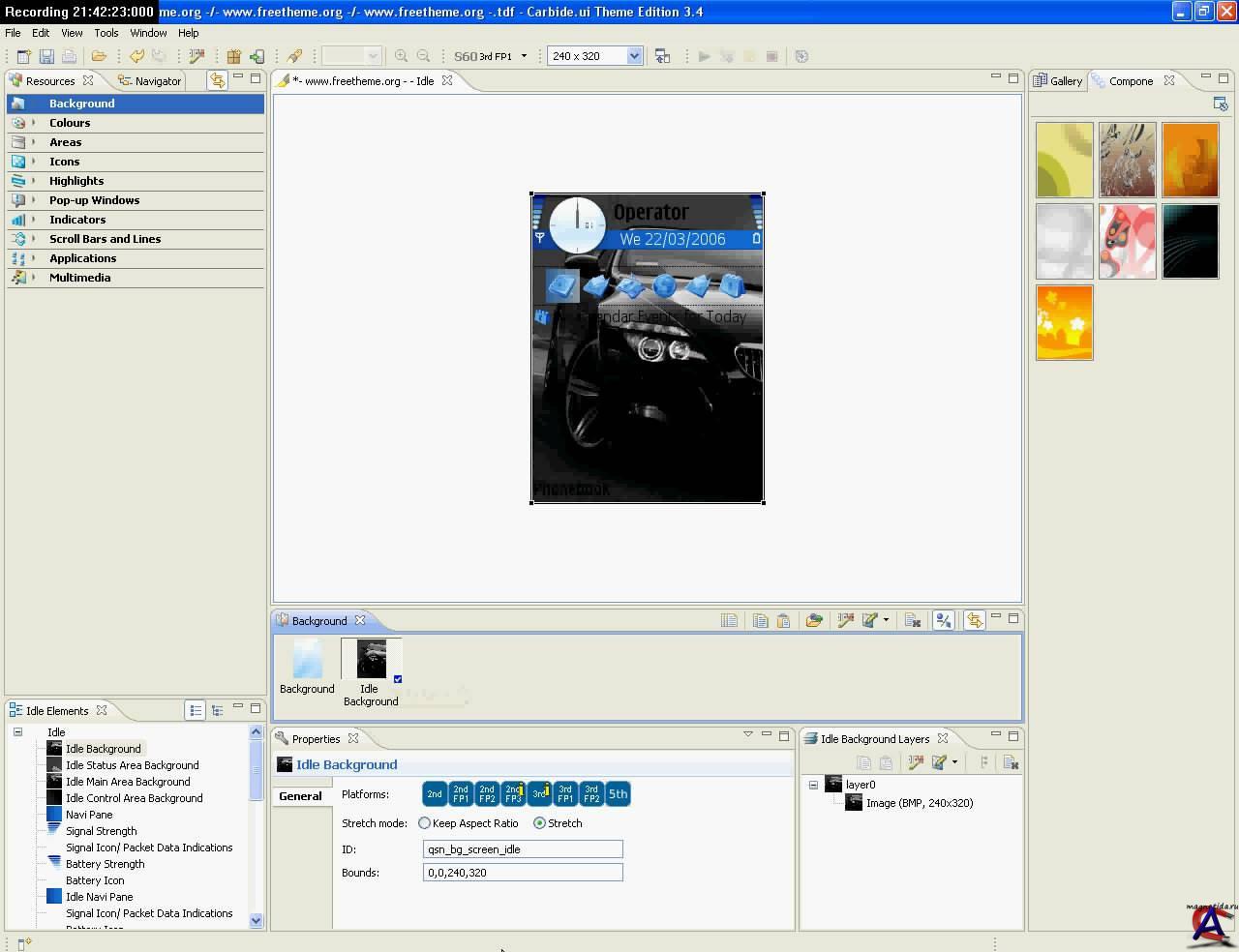Expand the Colours resource category
The height and width of the screenshot is (952, 1239).
point(33,123)
